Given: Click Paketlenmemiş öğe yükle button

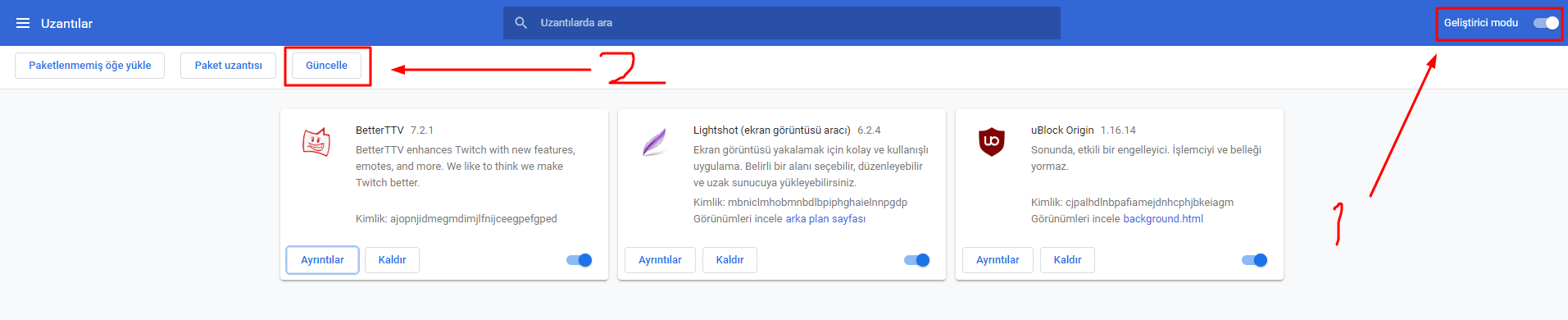Looking at the screenshot, I should pyautogui.click(x=90, y=66).
